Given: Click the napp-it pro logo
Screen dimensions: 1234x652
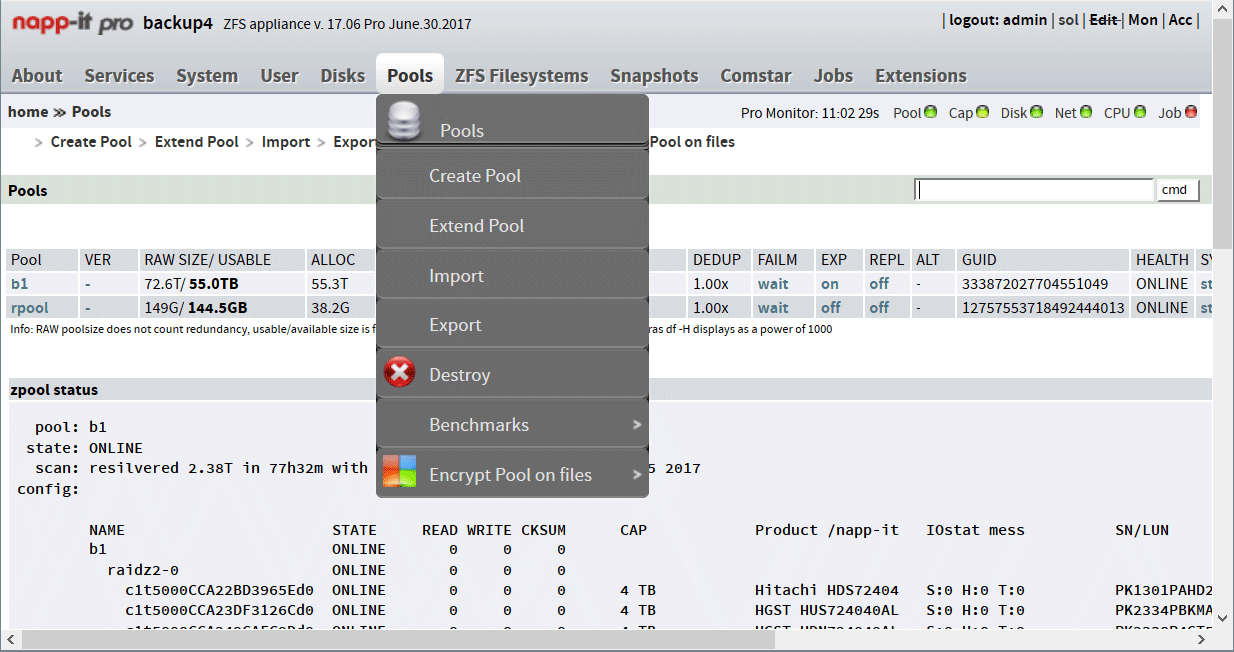Looking at the screenshot, I should point(72,24).
